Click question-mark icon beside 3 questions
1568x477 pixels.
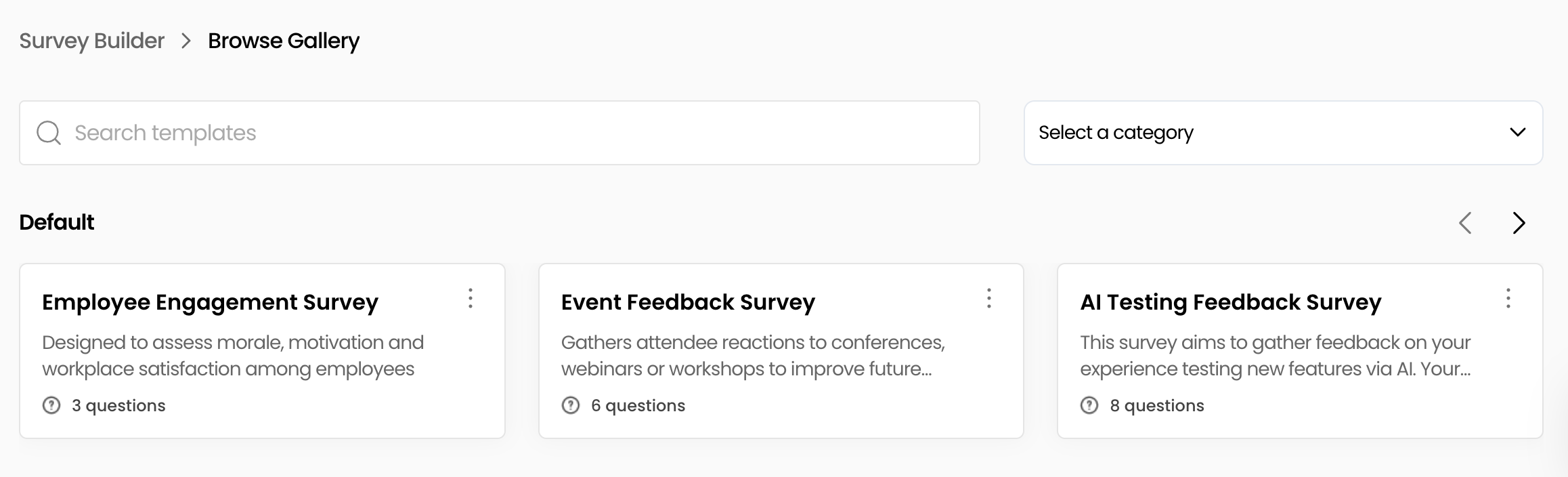pos(51,405)
